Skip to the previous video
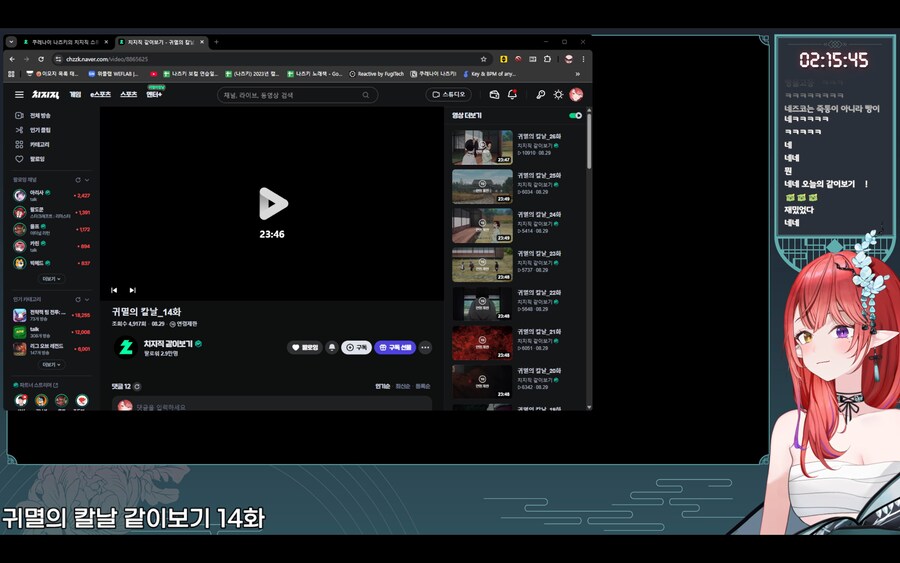Viewport: 900px width, 563px height. tap(114, 290)
